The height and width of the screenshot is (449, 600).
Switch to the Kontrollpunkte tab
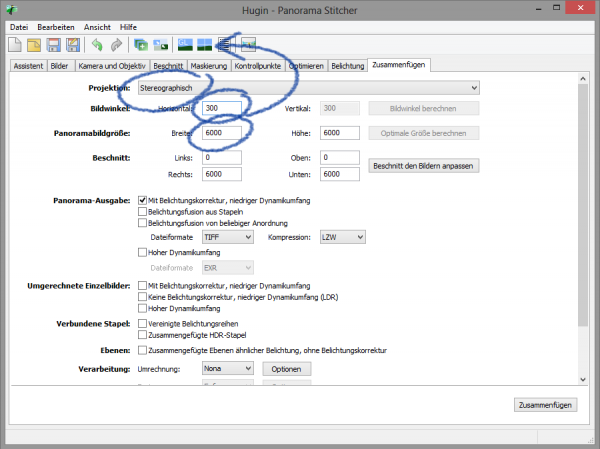point(258,66)
